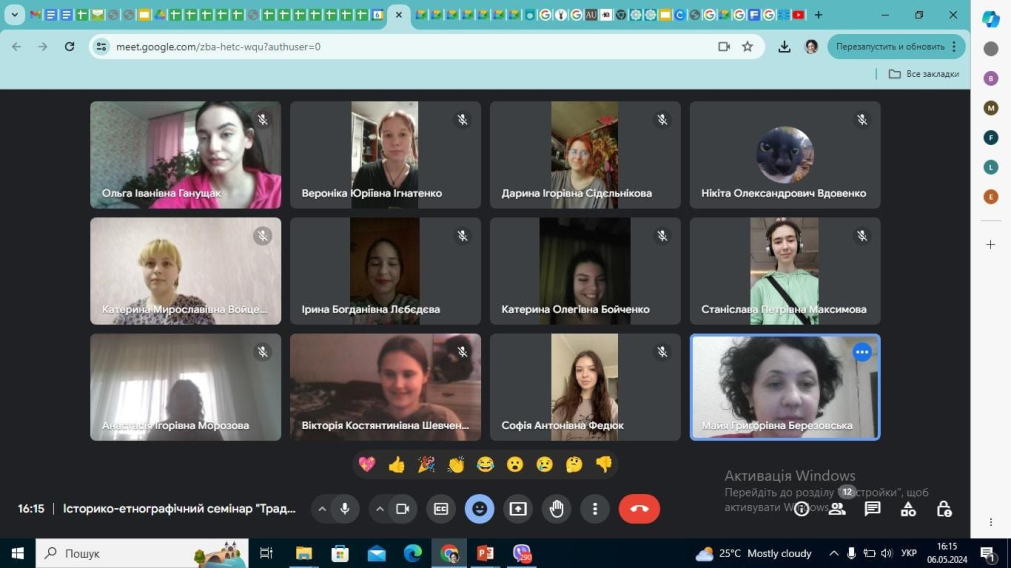Send the laughing face reaction
The image size is (1011, 568).
pos(485,464)
